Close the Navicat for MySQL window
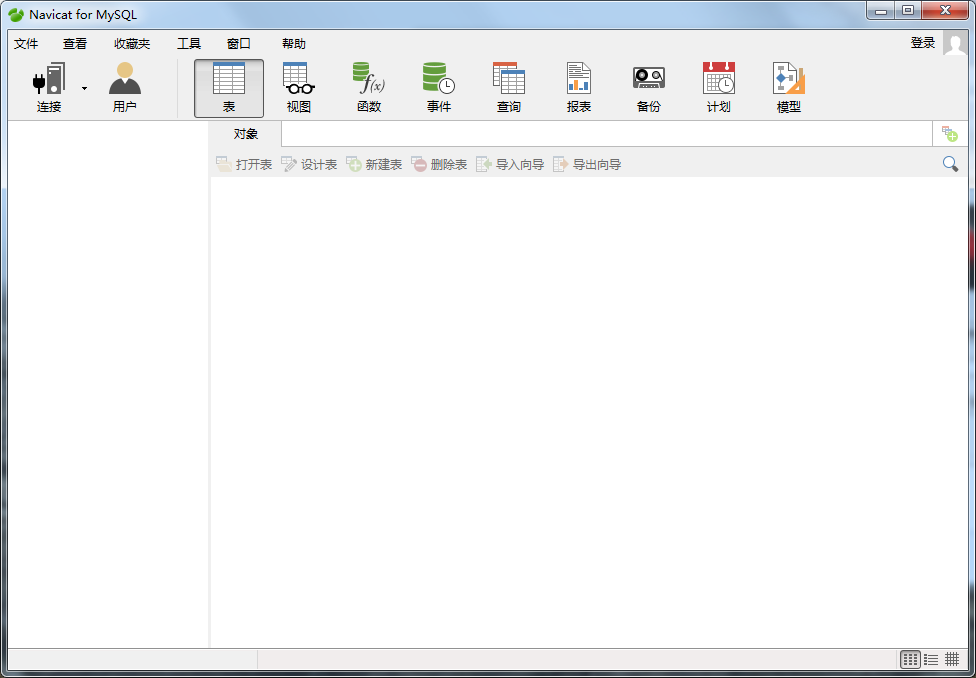This screenshot has width=976, height=678. click(945, 10)
